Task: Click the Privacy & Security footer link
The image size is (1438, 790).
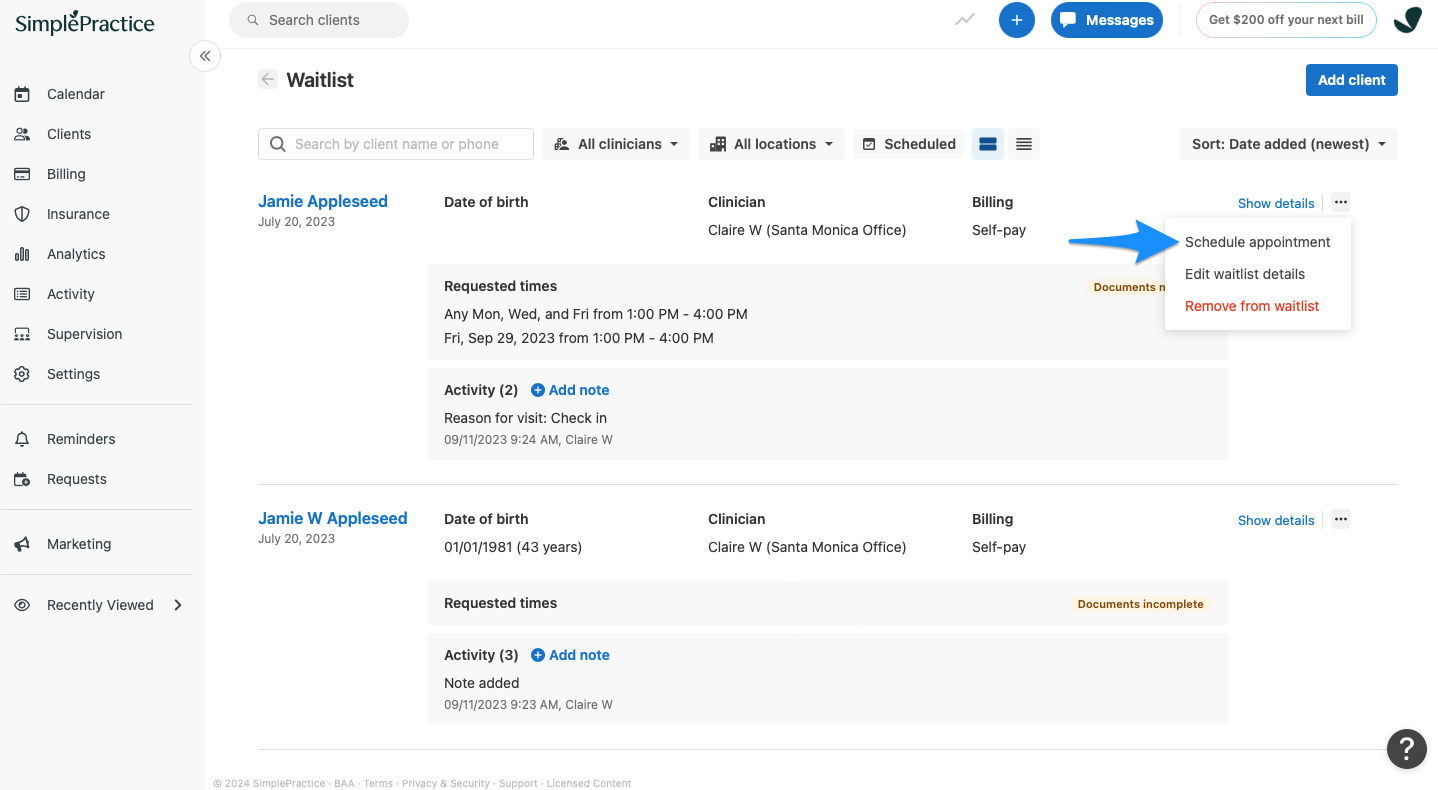Action: 445,783
